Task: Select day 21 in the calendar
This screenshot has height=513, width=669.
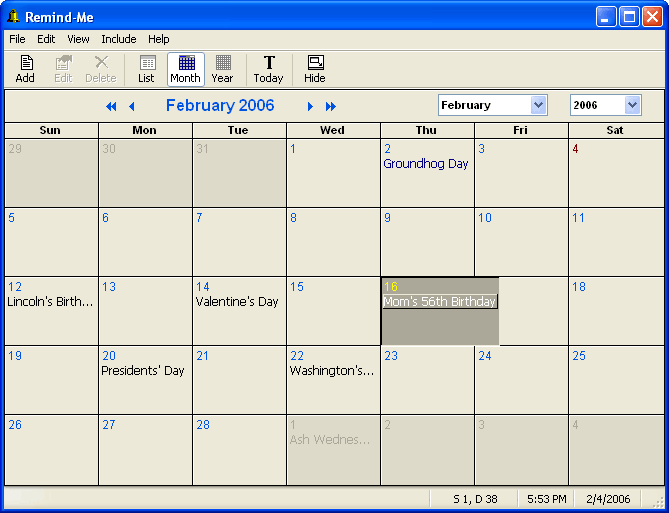Action: [x=239, y=380]
